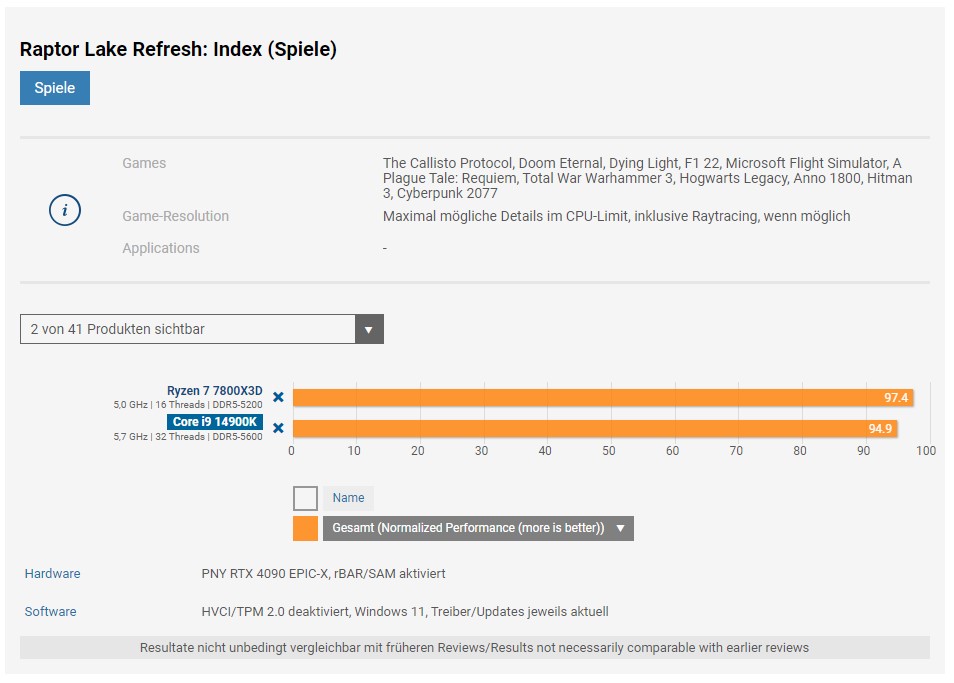Click the Ryzen 7 7800X3D label
Image resolution: width=954 pixels, height=683 pixels.
215,390
